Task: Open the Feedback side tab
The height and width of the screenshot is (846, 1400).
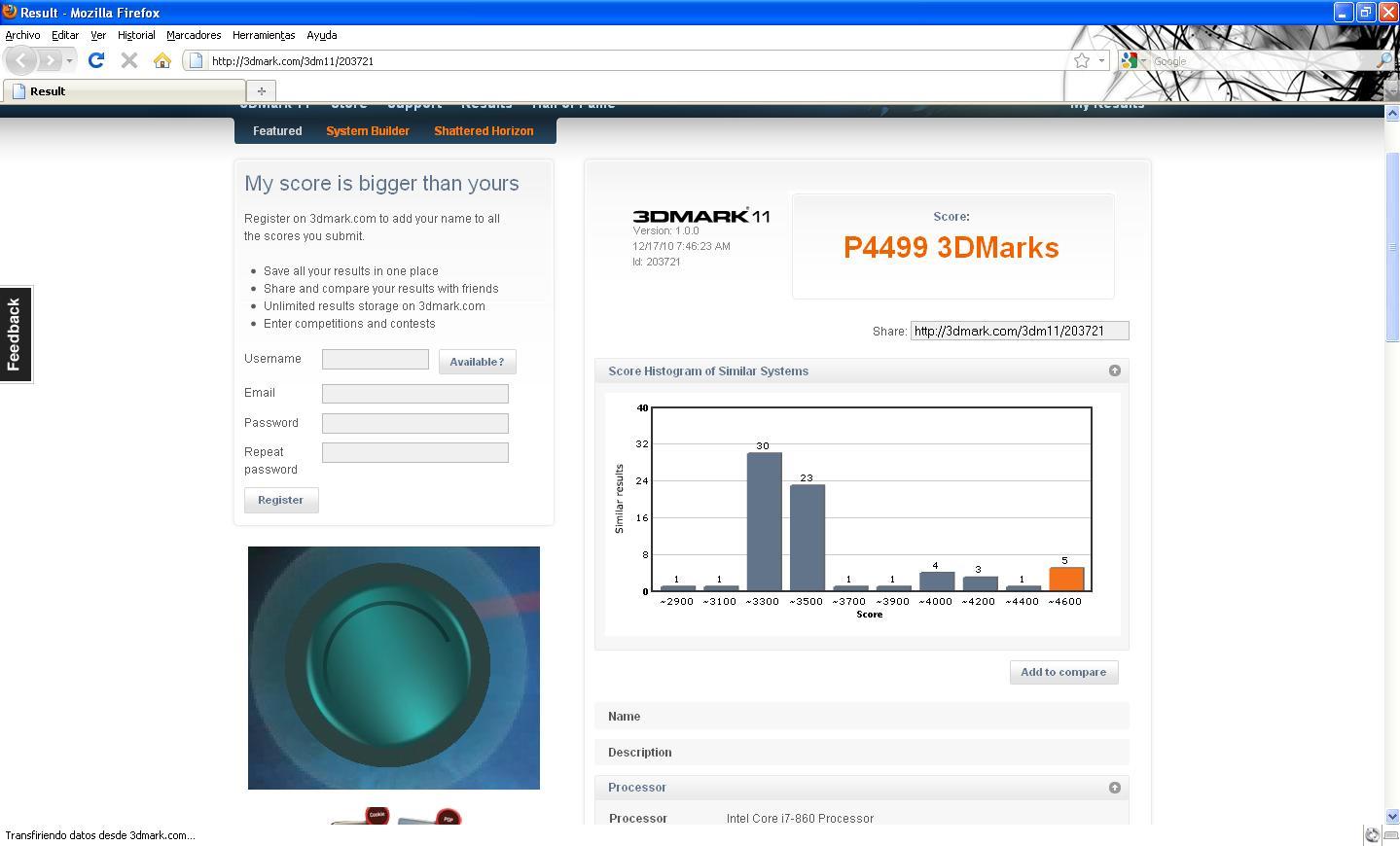Action: coord(16,335)
